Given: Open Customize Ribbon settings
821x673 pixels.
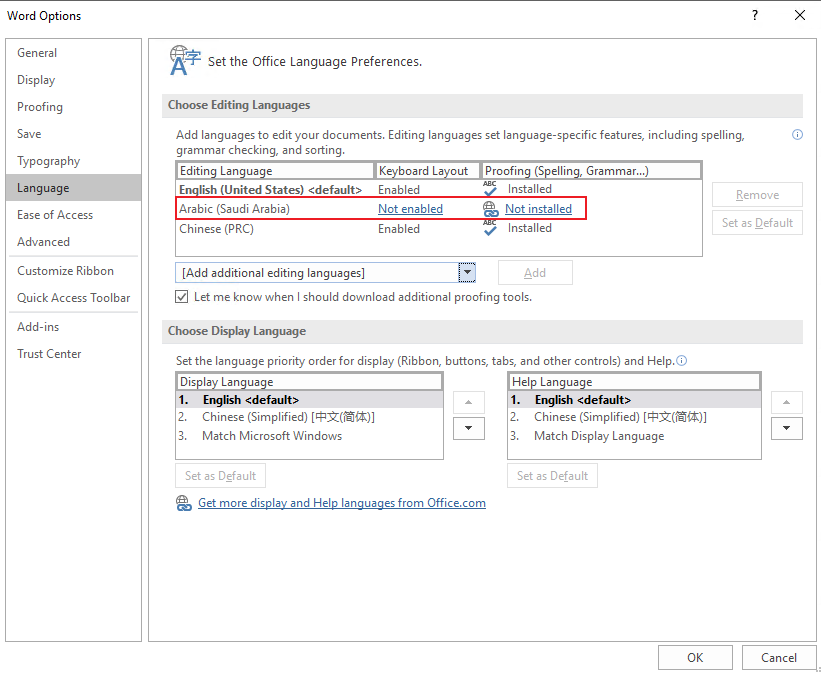Looking at the screenshot, I should 73,271.
